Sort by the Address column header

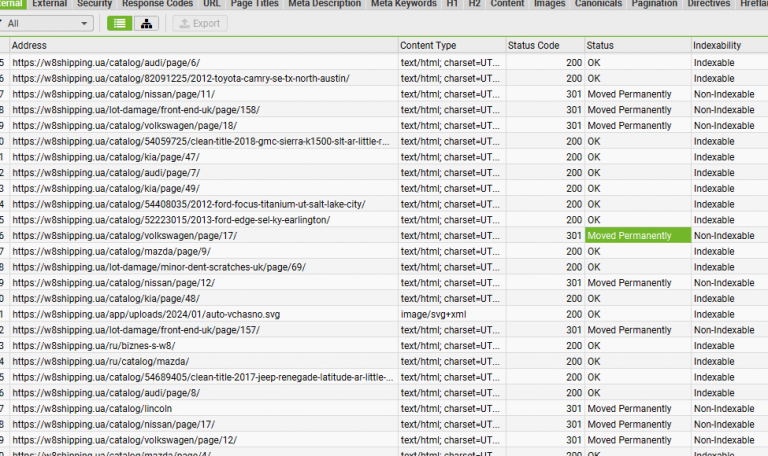[x=204, y=46]
